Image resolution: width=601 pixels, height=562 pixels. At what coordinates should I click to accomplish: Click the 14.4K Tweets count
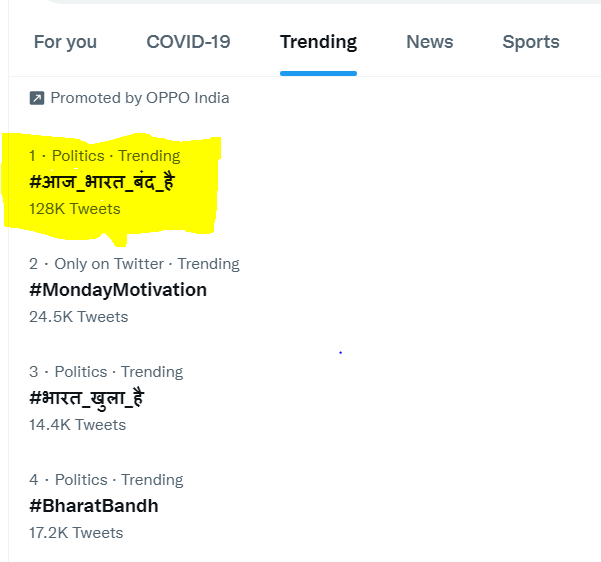77,425
